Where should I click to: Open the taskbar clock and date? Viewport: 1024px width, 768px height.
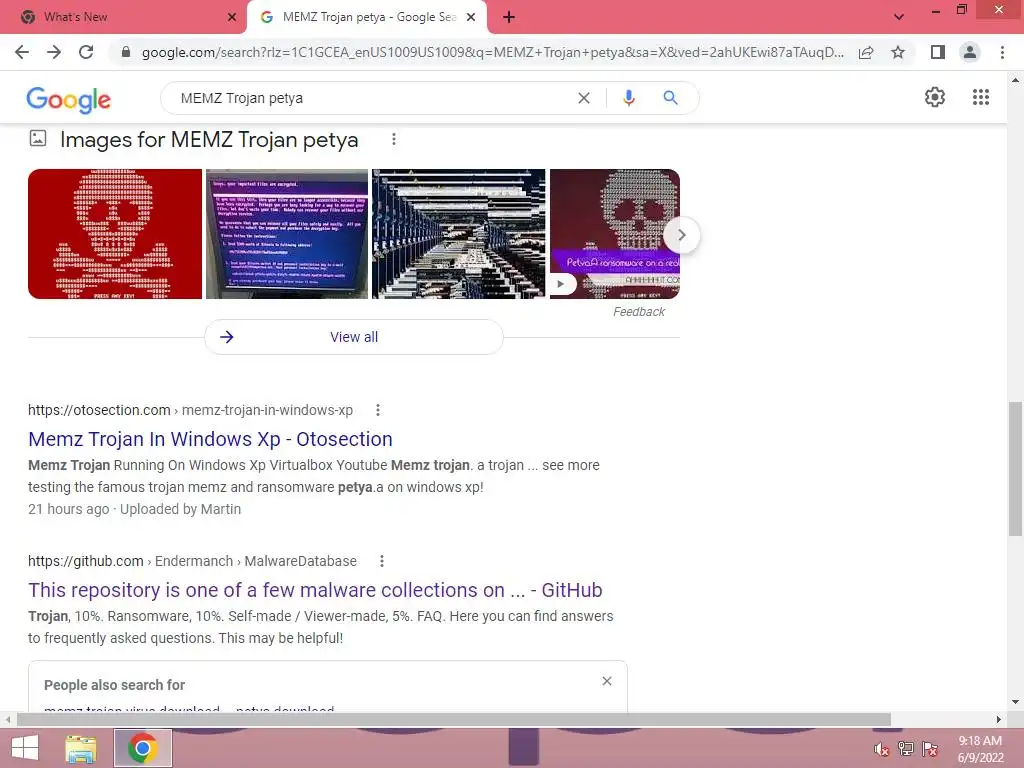[980, 748]
